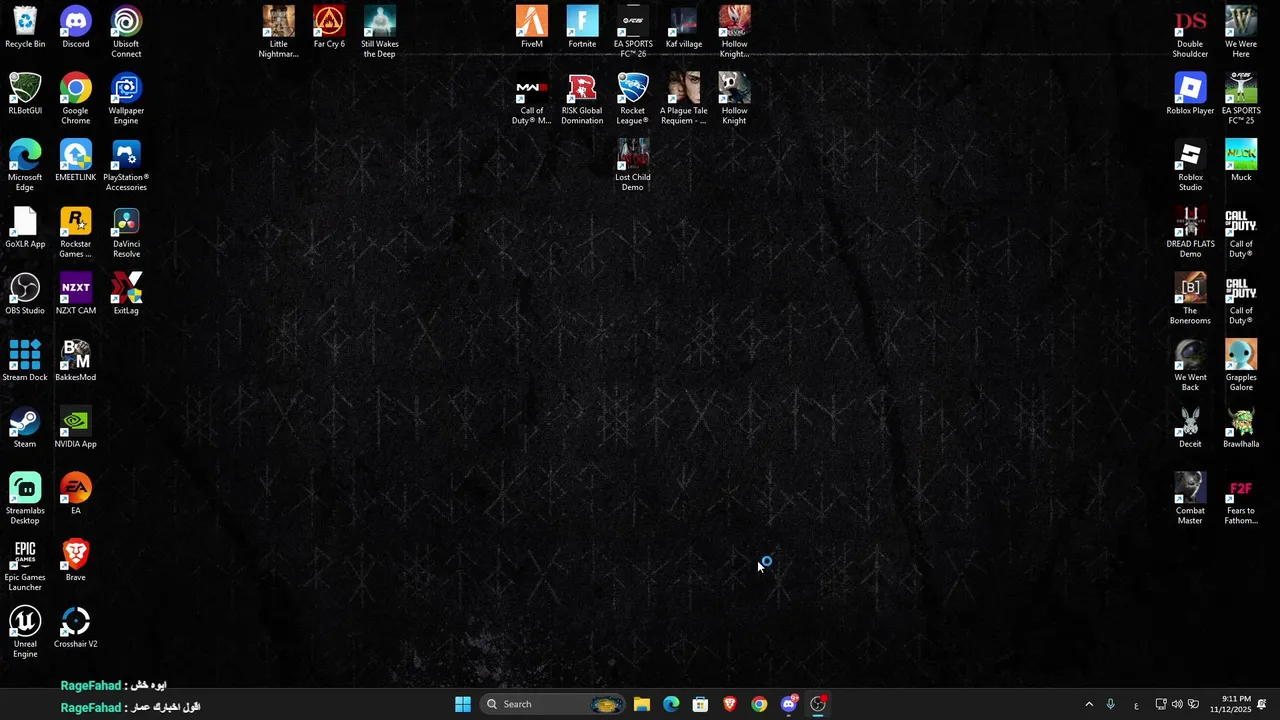The height and width of the screenshot is (720, 1280).
Task: Select Brawlhalla desktop icon
Action: pyautogui.click(x=1241, y=428)
